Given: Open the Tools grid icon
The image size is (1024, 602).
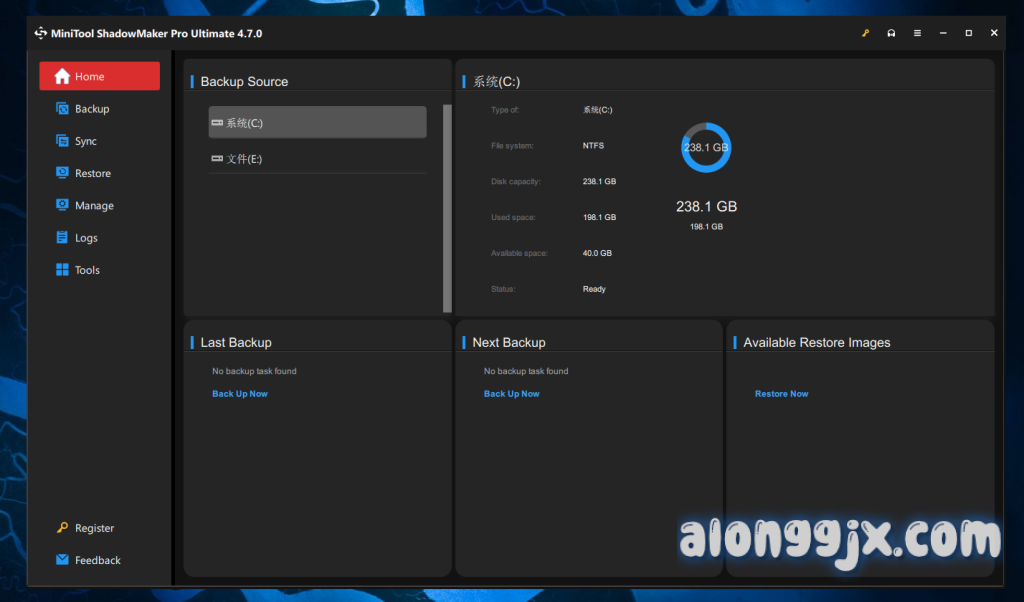Looking at the screenshot, I should click(x=62, y=270).
